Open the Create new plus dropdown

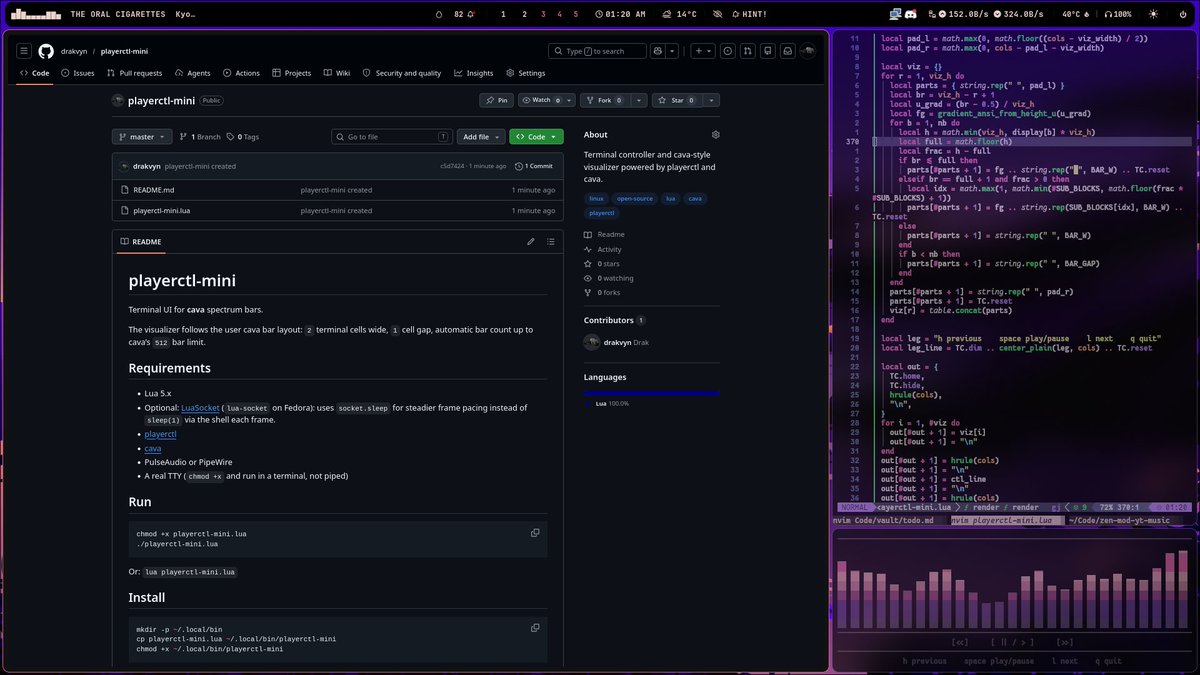pyautogui.click(x=703, y=51)
